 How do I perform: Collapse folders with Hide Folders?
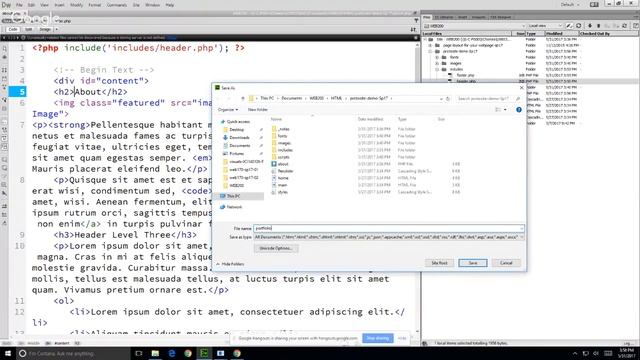tap(231, 264)
